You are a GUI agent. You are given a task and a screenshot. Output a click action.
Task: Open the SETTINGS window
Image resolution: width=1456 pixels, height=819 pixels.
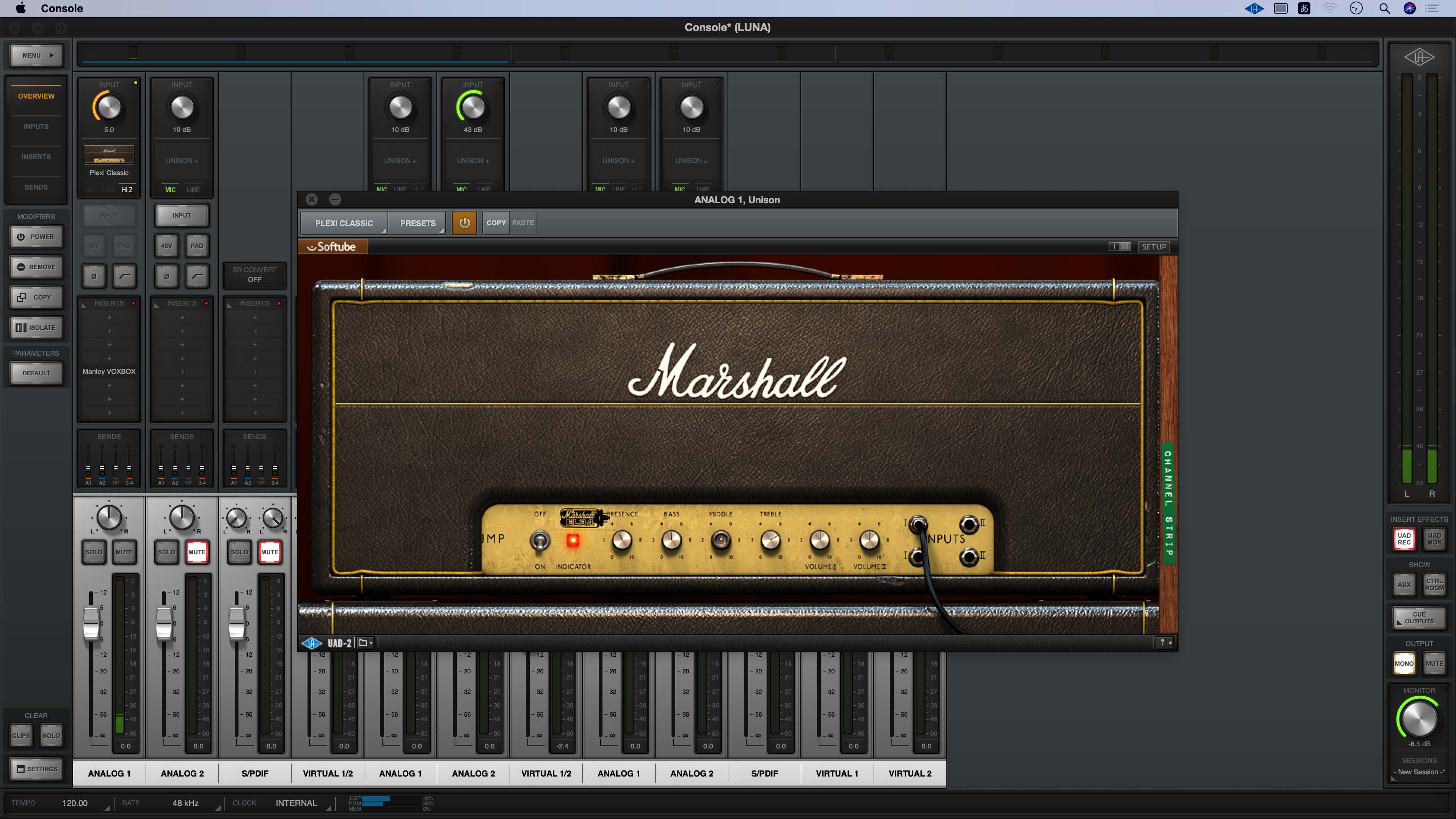pos(37,769)
